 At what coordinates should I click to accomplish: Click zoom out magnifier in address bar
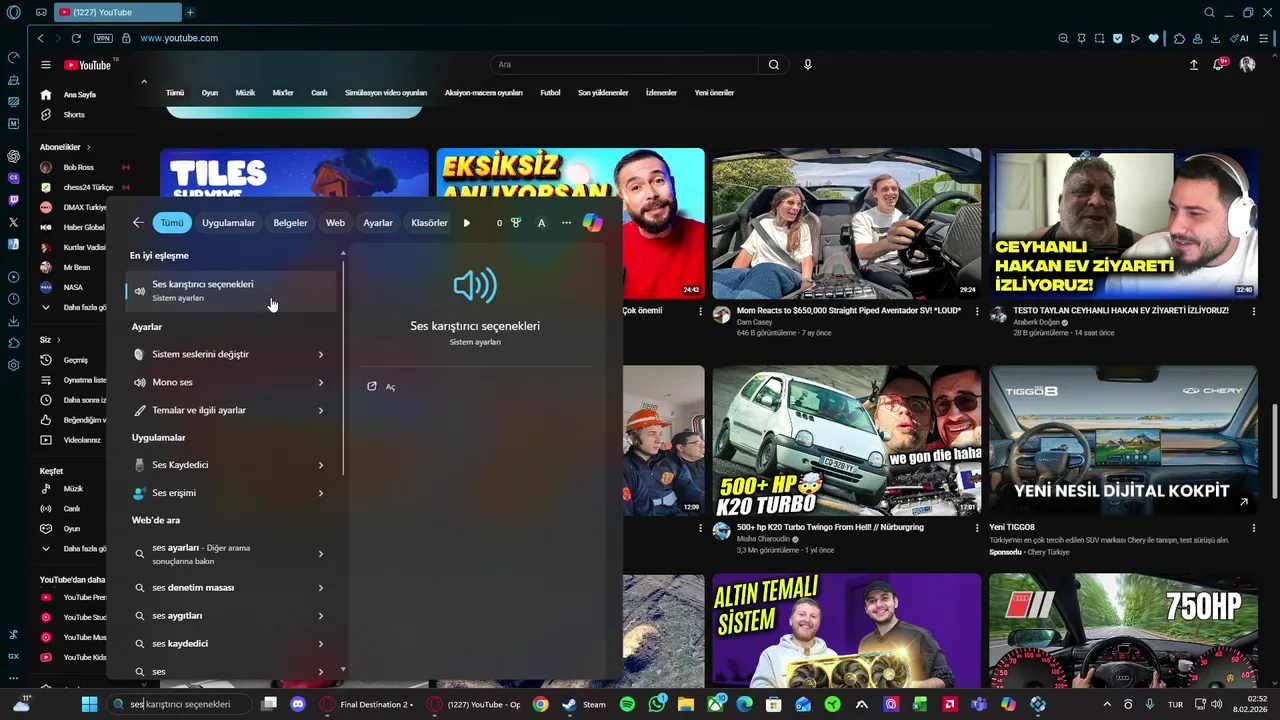(1063, 38)
